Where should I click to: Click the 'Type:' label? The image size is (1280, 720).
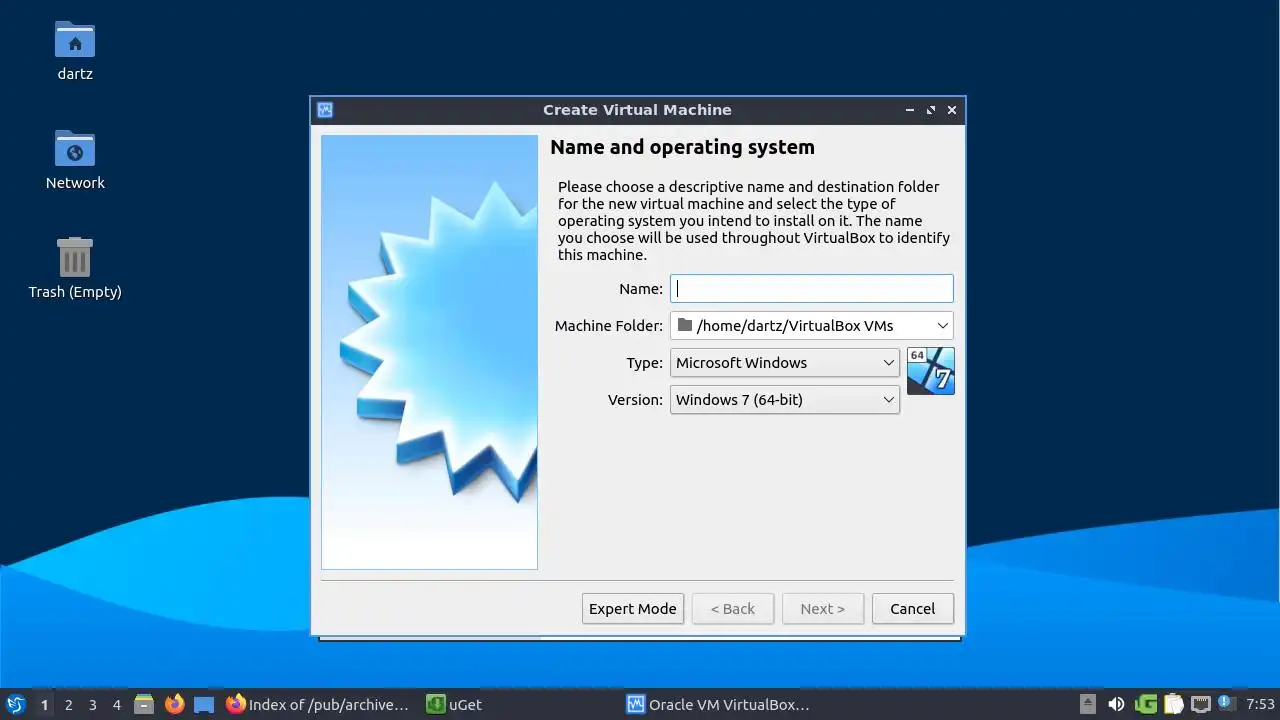644,363
